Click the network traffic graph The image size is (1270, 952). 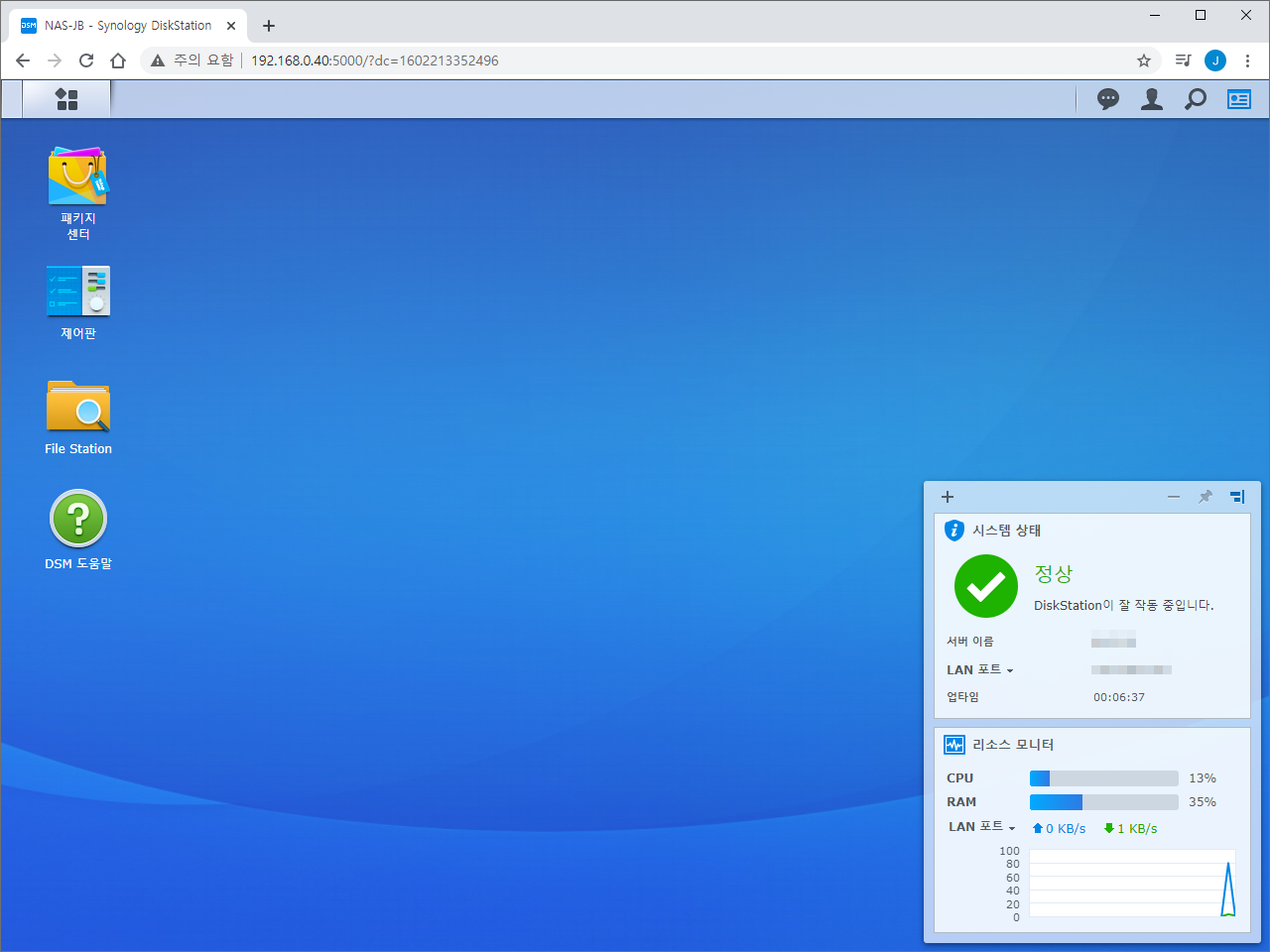1132,883
